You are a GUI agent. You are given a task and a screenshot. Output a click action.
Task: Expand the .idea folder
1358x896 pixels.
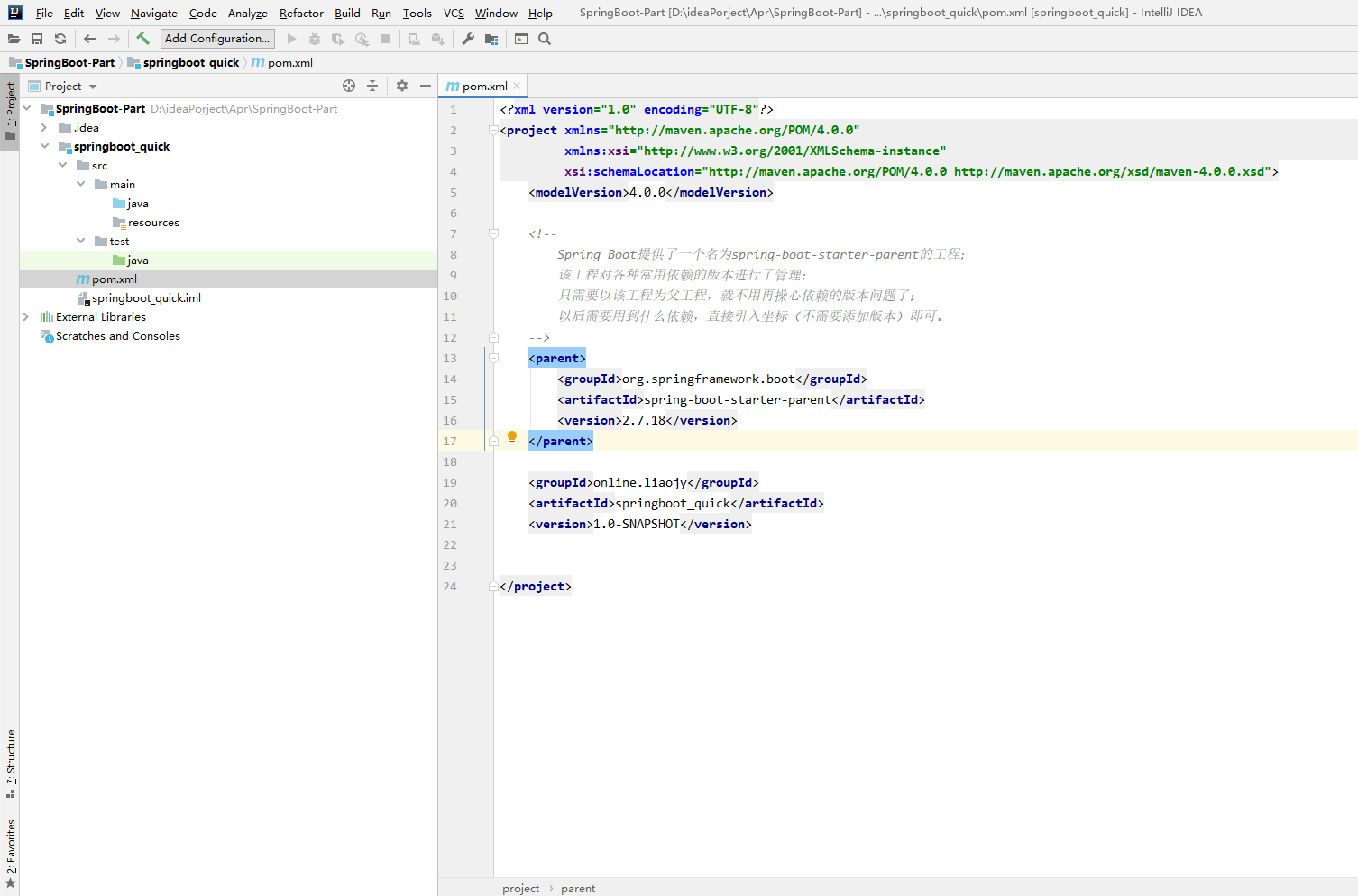pos(44,127)
